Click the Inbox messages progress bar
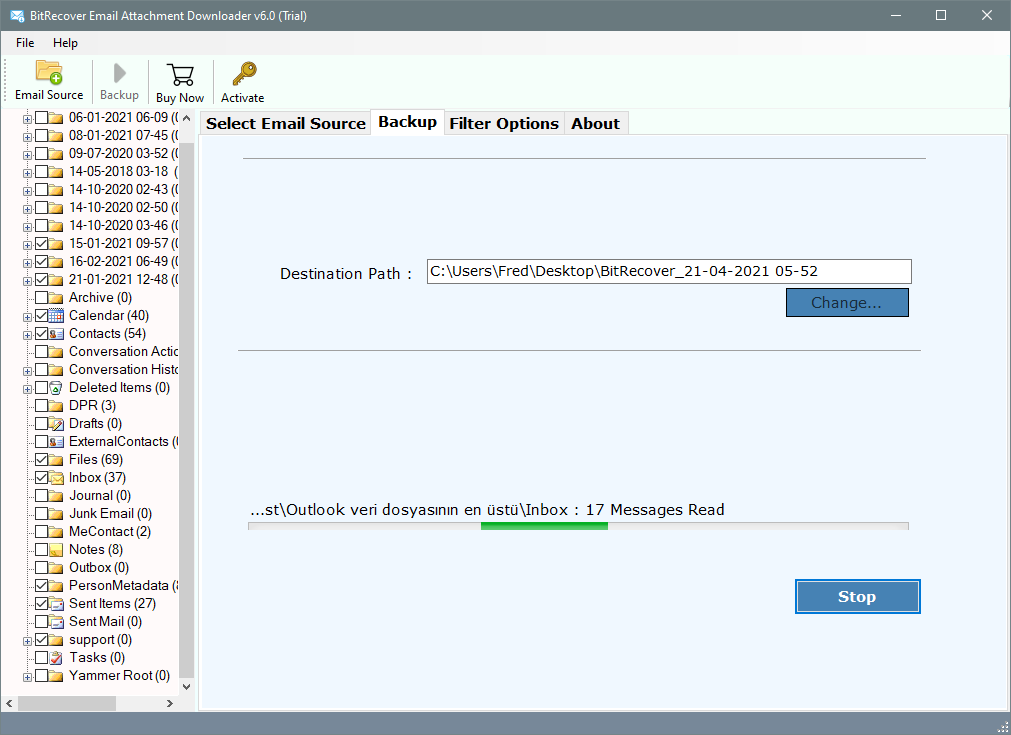The width and height of the screenshot is (1011, 735). coord(578,526)
